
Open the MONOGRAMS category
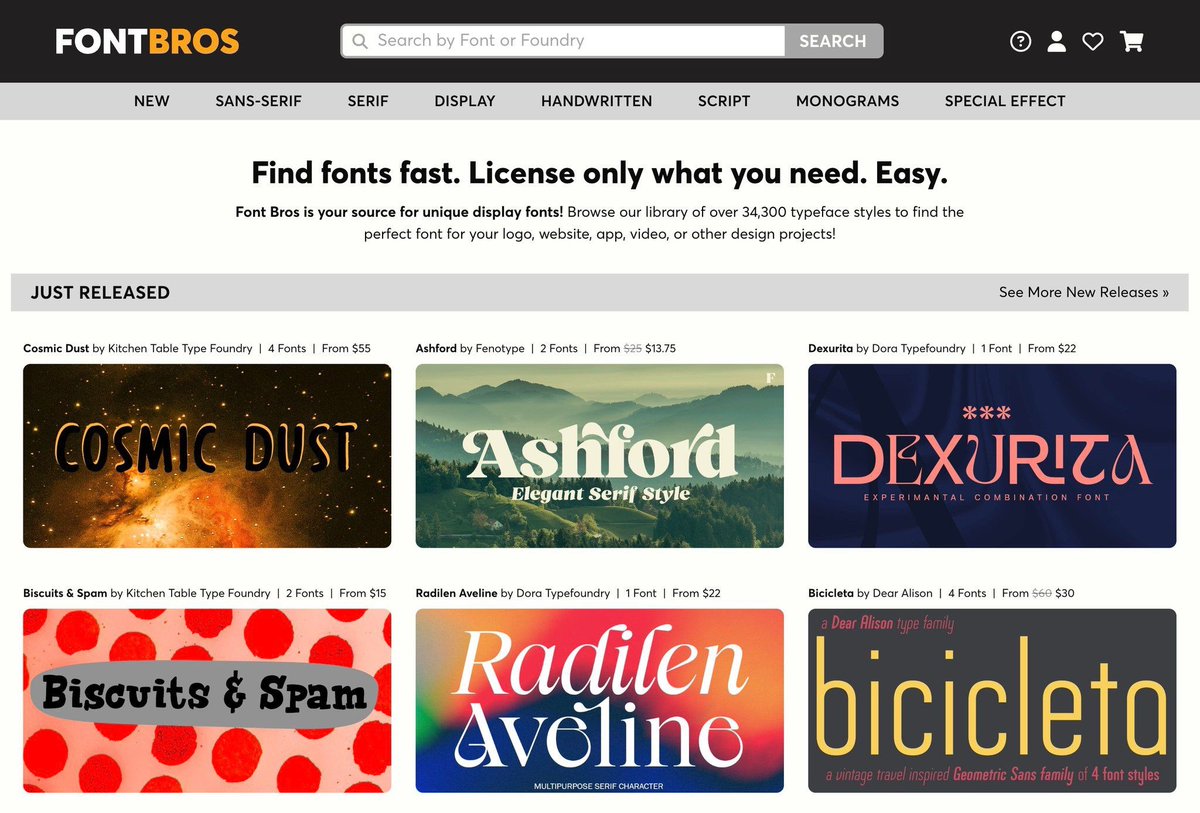coord(847,101)
